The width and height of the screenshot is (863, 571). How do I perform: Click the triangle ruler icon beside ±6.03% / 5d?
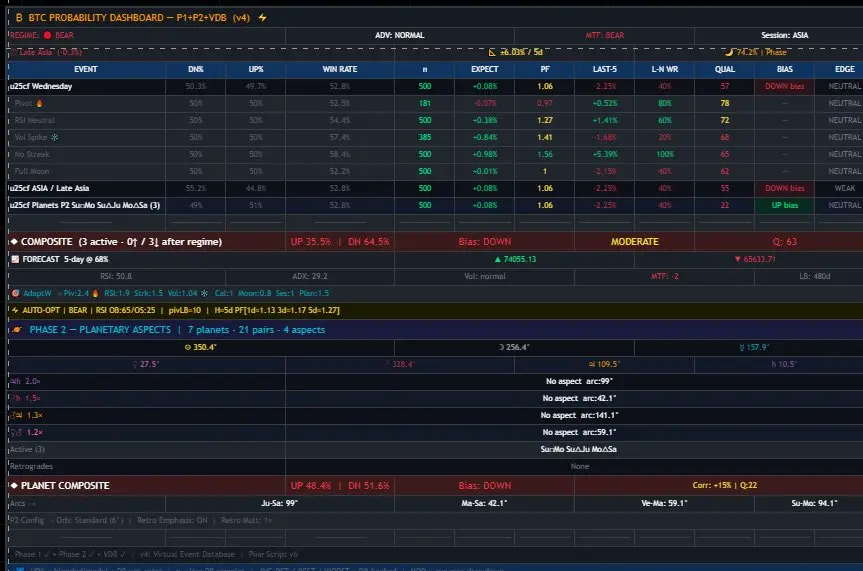[x=492, y=52]
